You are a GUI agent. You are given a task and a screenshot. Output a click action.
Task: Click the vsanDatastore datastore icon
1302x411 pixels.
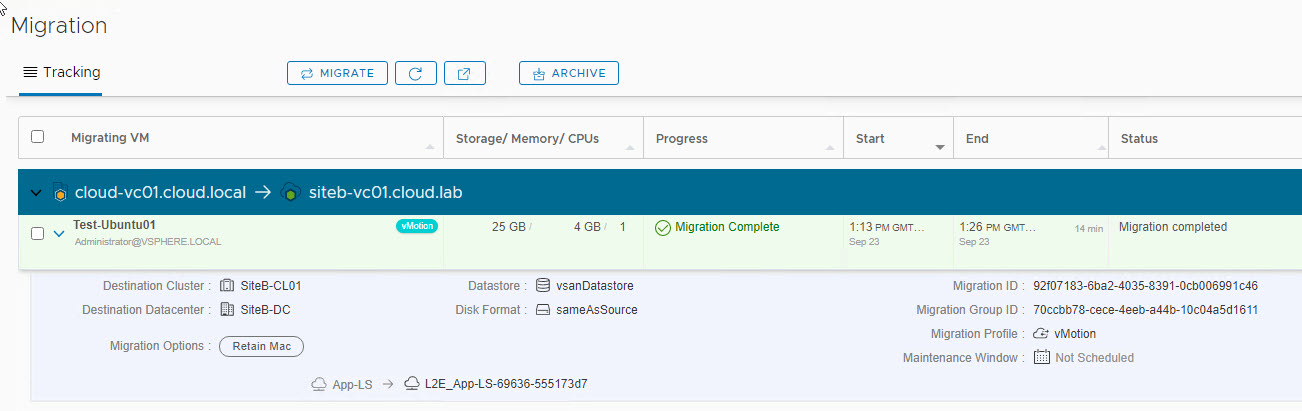[543, 285]
